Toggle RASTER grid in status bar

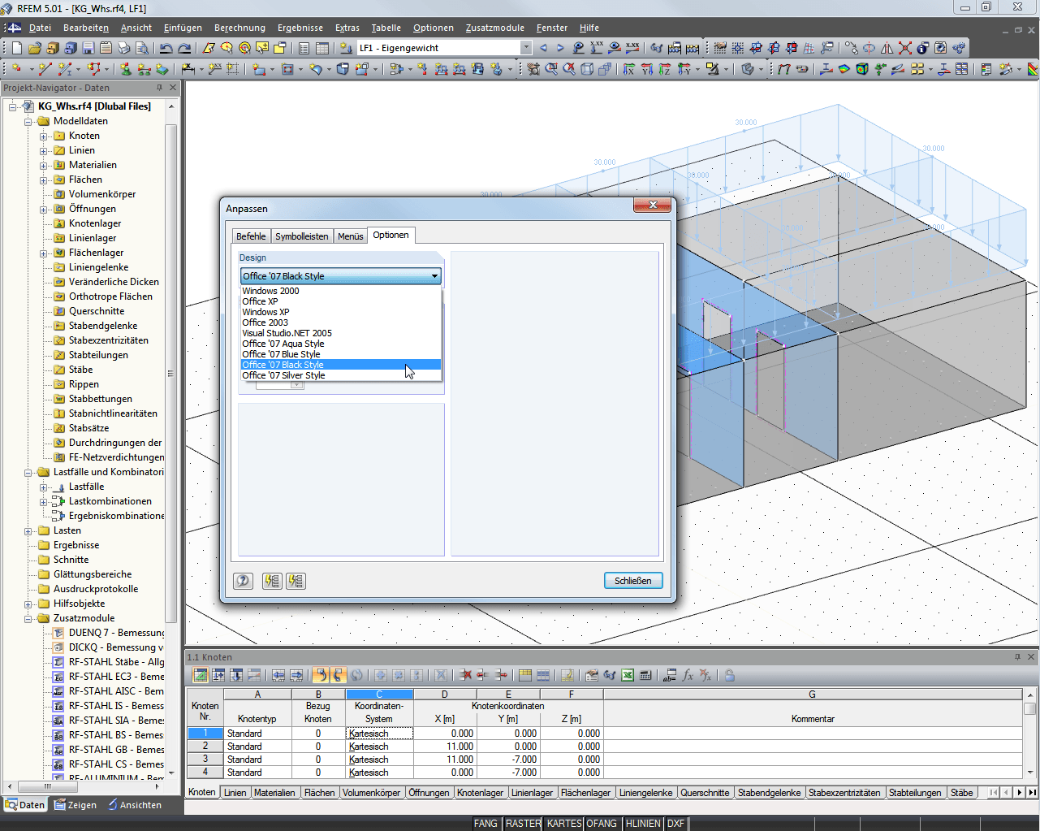pos(523,823)
